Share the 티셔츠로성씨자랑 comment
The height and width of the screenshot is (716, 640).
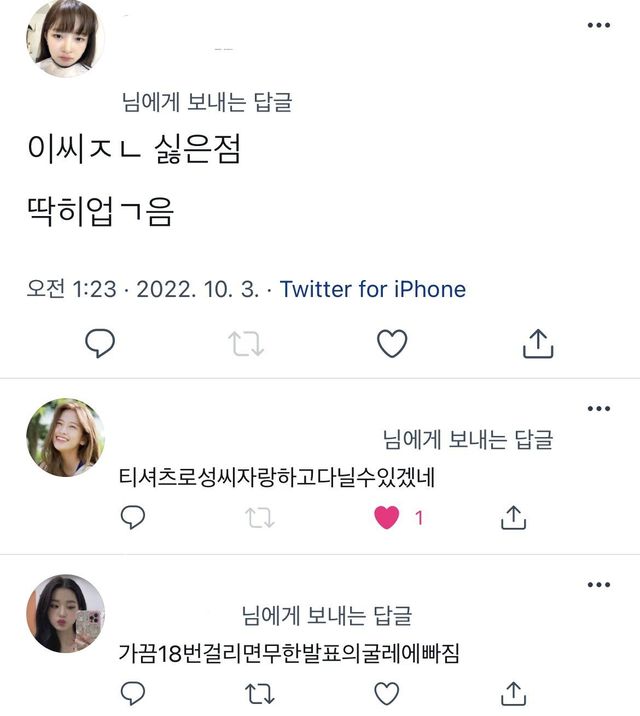(512, 517)
